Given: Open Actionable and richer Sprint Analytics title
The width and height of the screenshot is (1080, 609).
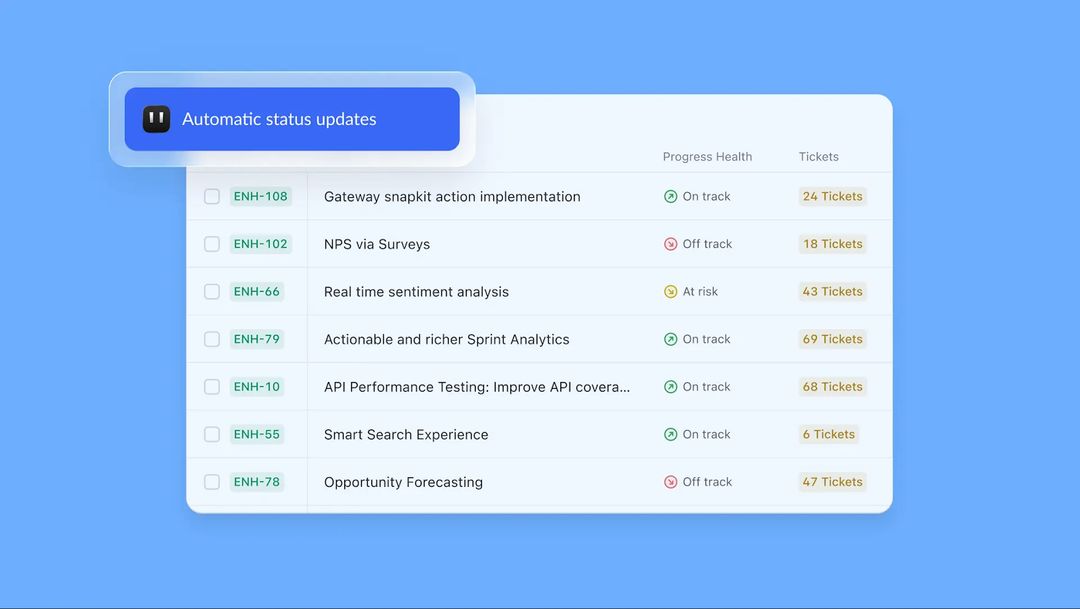Looking at the screenshot, I should (x=446, y=339).
